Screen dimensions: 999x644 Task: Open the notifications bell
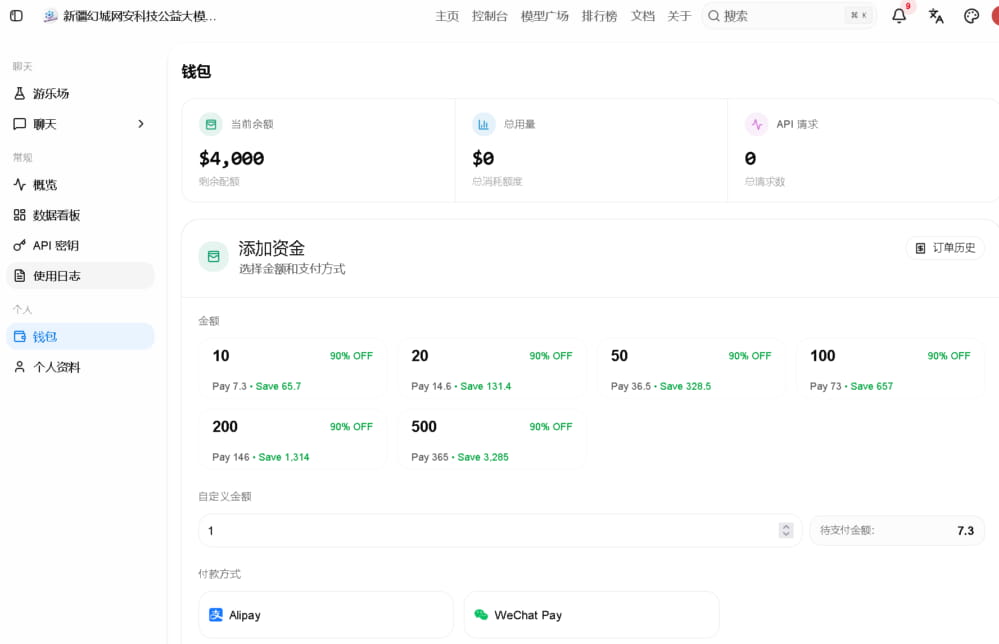point(898,16)
